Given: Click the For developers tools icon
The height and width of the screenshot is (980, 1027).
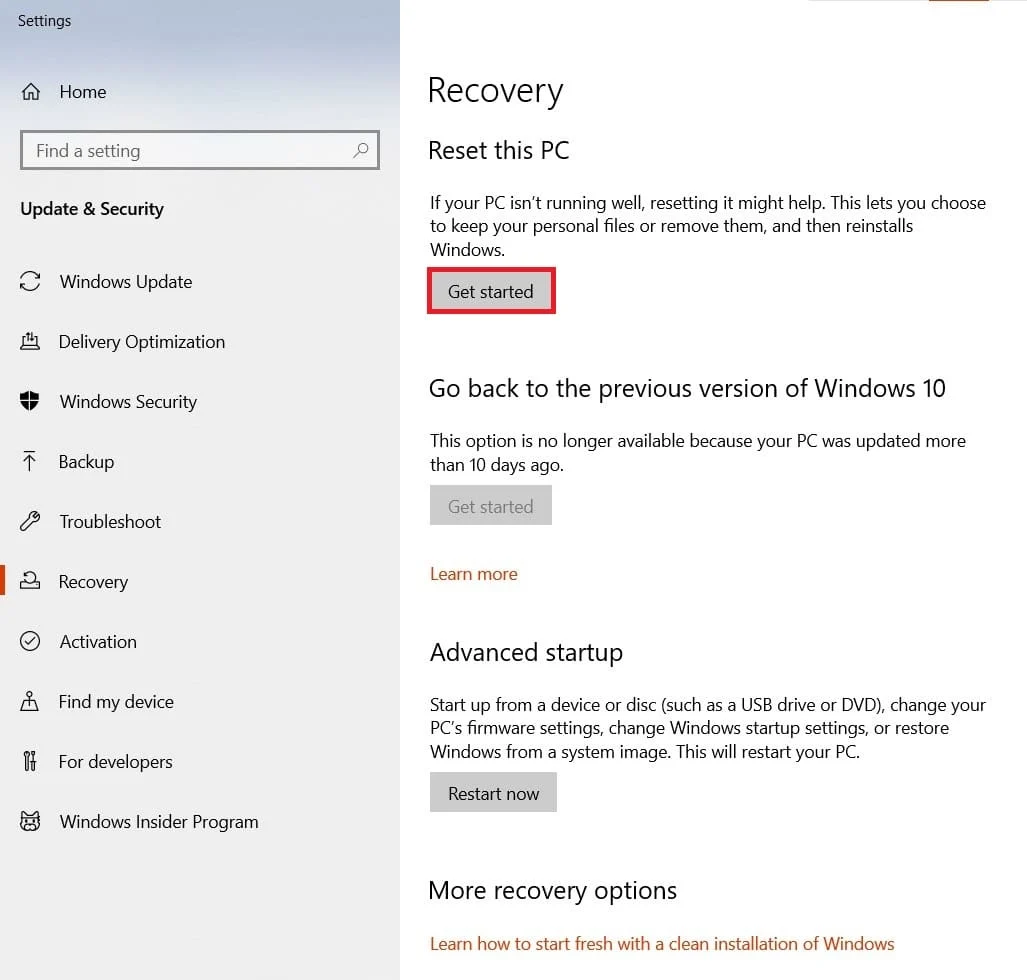Looking at the screenshot, I should [30, 762].
